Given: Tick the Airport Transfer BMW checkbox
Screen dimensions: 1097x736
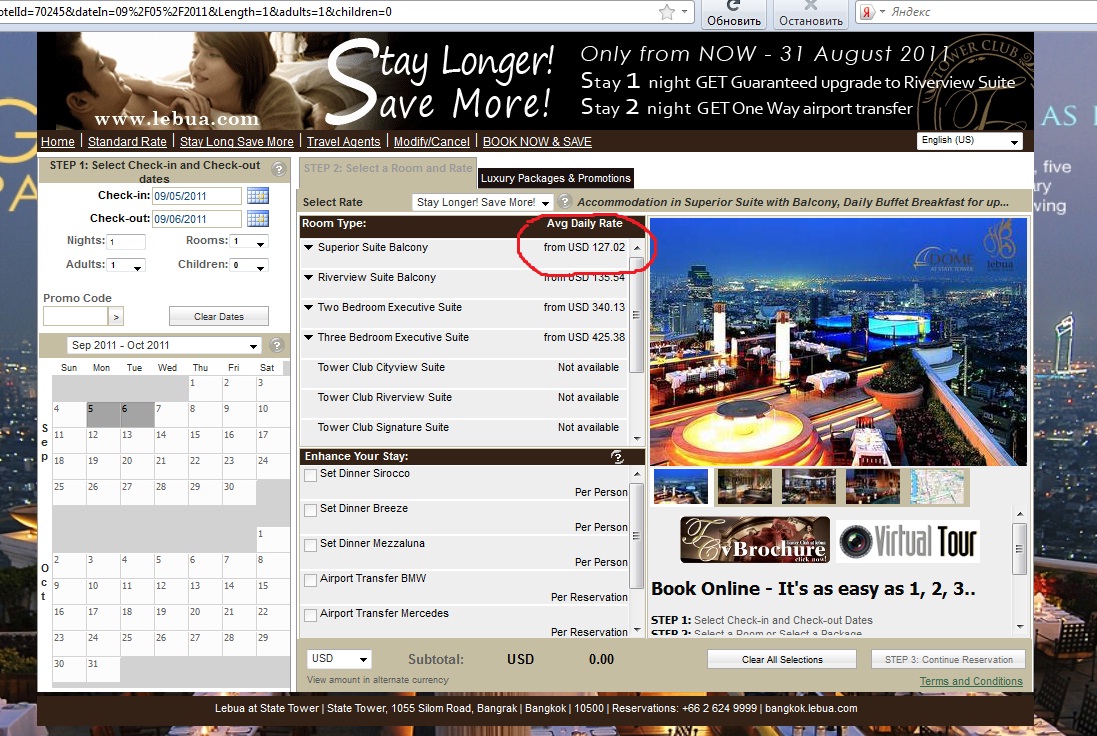Looking at the screenshot, I should point(310,580).
